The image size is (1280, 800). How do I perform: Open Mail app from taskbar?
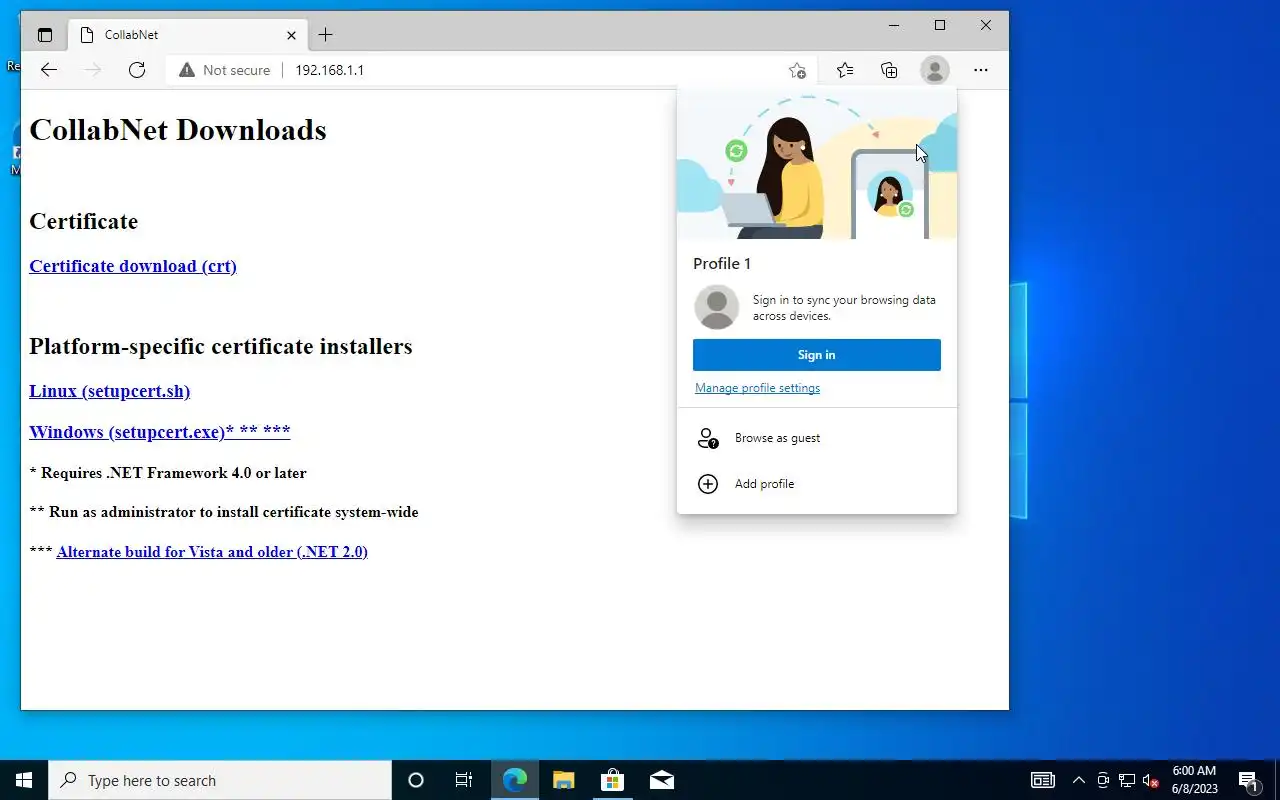[661, 780]
